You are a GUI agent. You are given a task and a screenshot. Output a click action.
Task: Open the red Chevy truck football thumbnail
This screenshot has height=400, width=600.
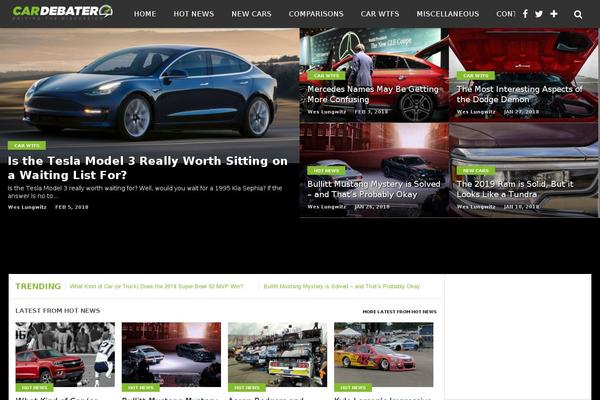pos(65,354)
